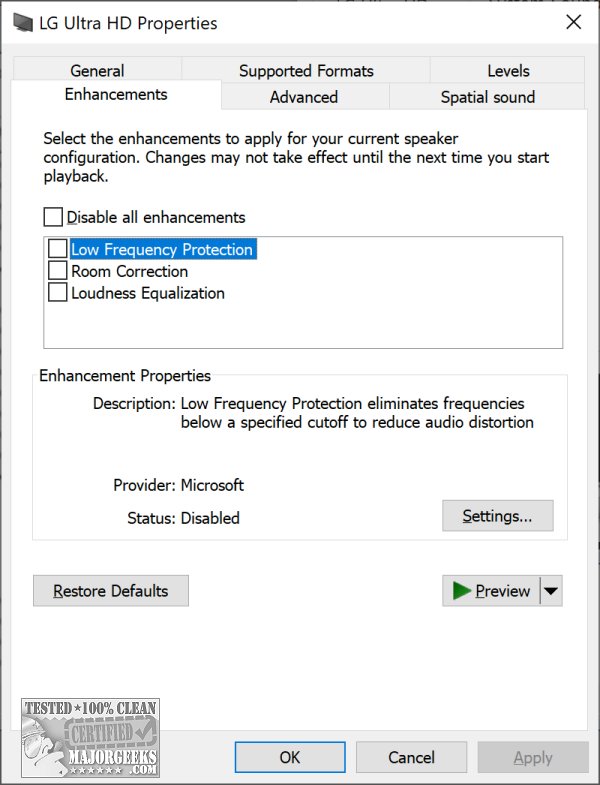Check Disable all enhancements checkbox

53,217
